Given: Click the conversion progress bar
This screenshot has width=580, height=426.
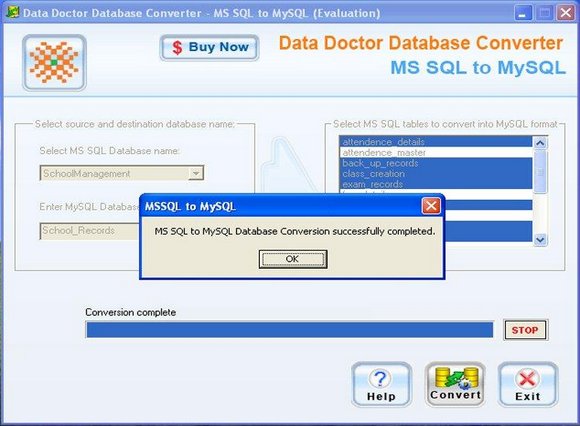Looking at the screenshot, I should coord(290,329).
